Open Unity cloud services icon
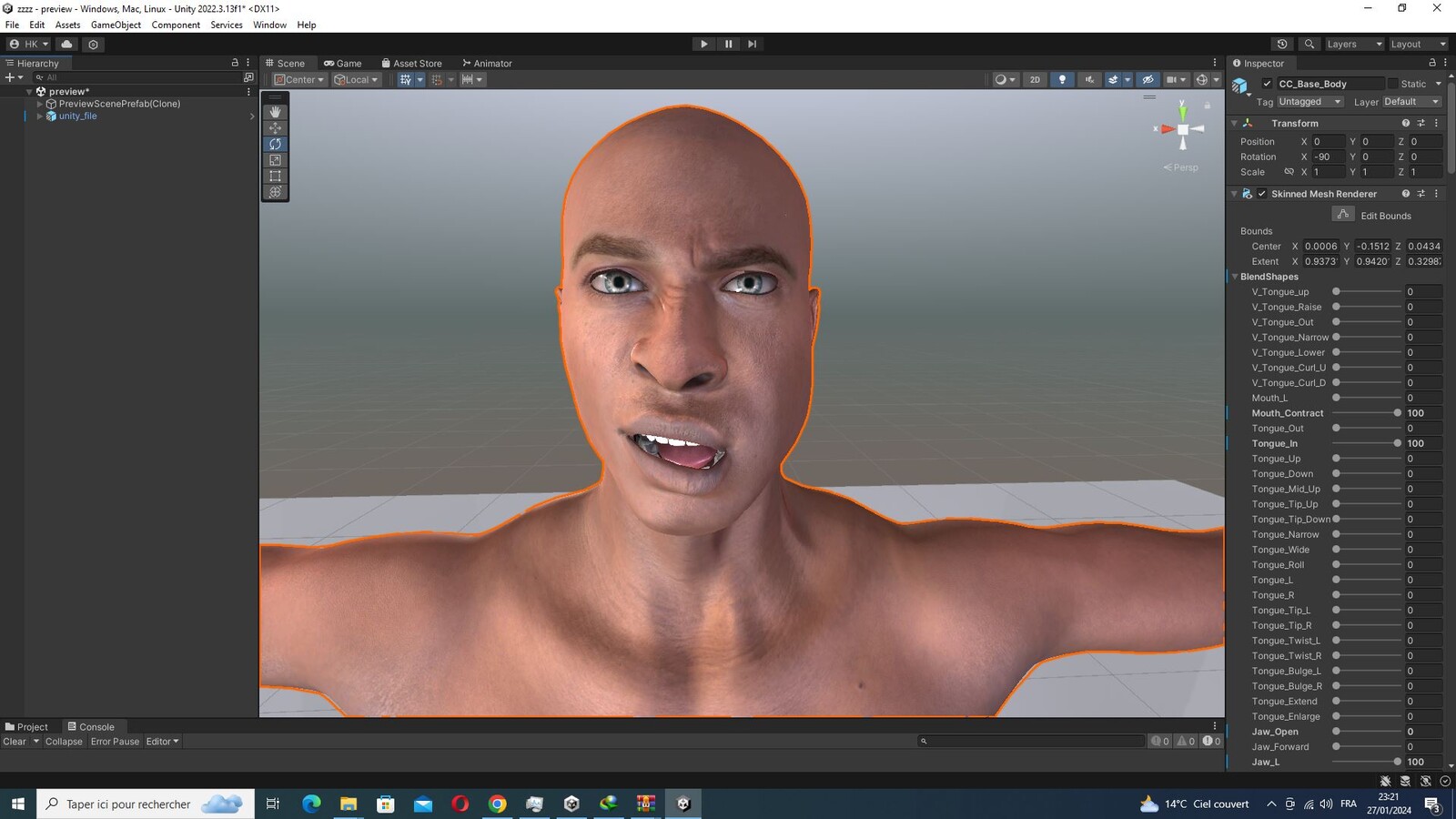Viewport: 1456px width, 819px height. 66,44
